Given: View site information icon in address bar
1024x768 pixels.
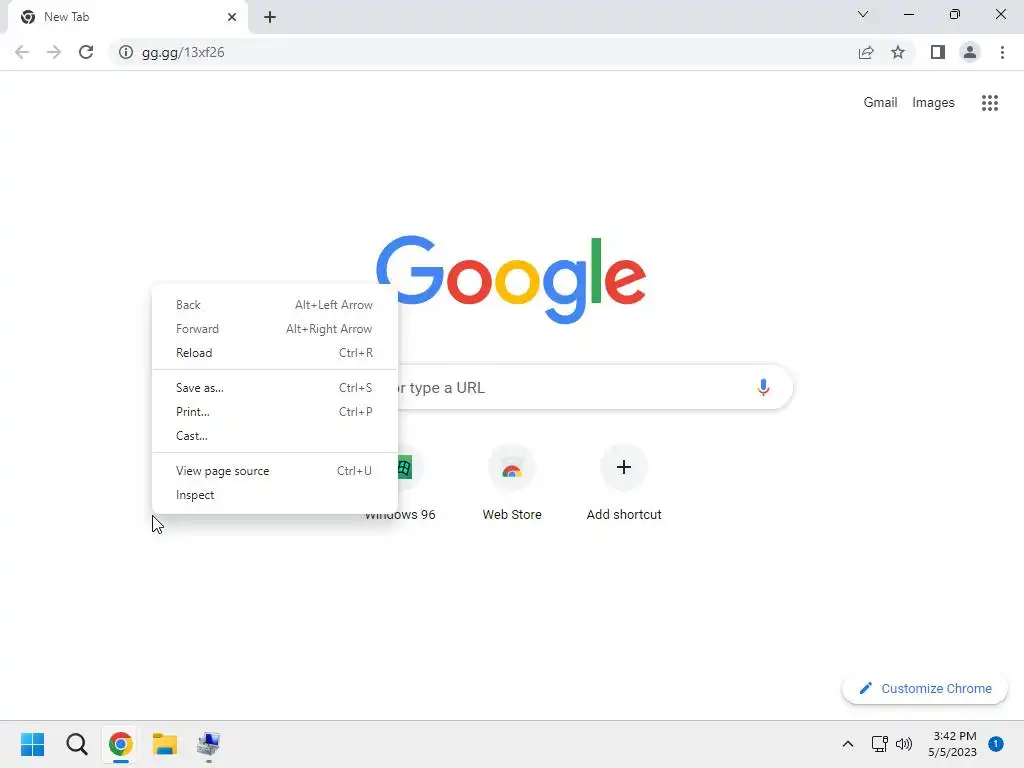Looking at the screenshot, I should pyautogui.click(x=125, y=52).
